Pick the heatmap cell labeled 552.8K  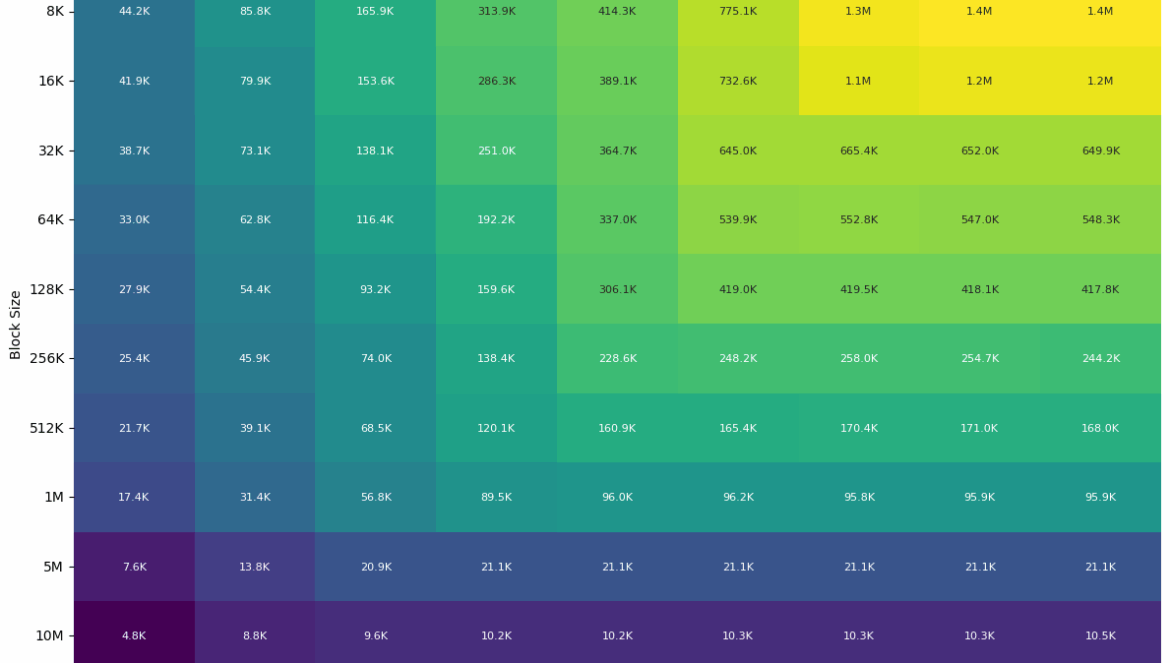pyautogui.click(x=859, y=220)
